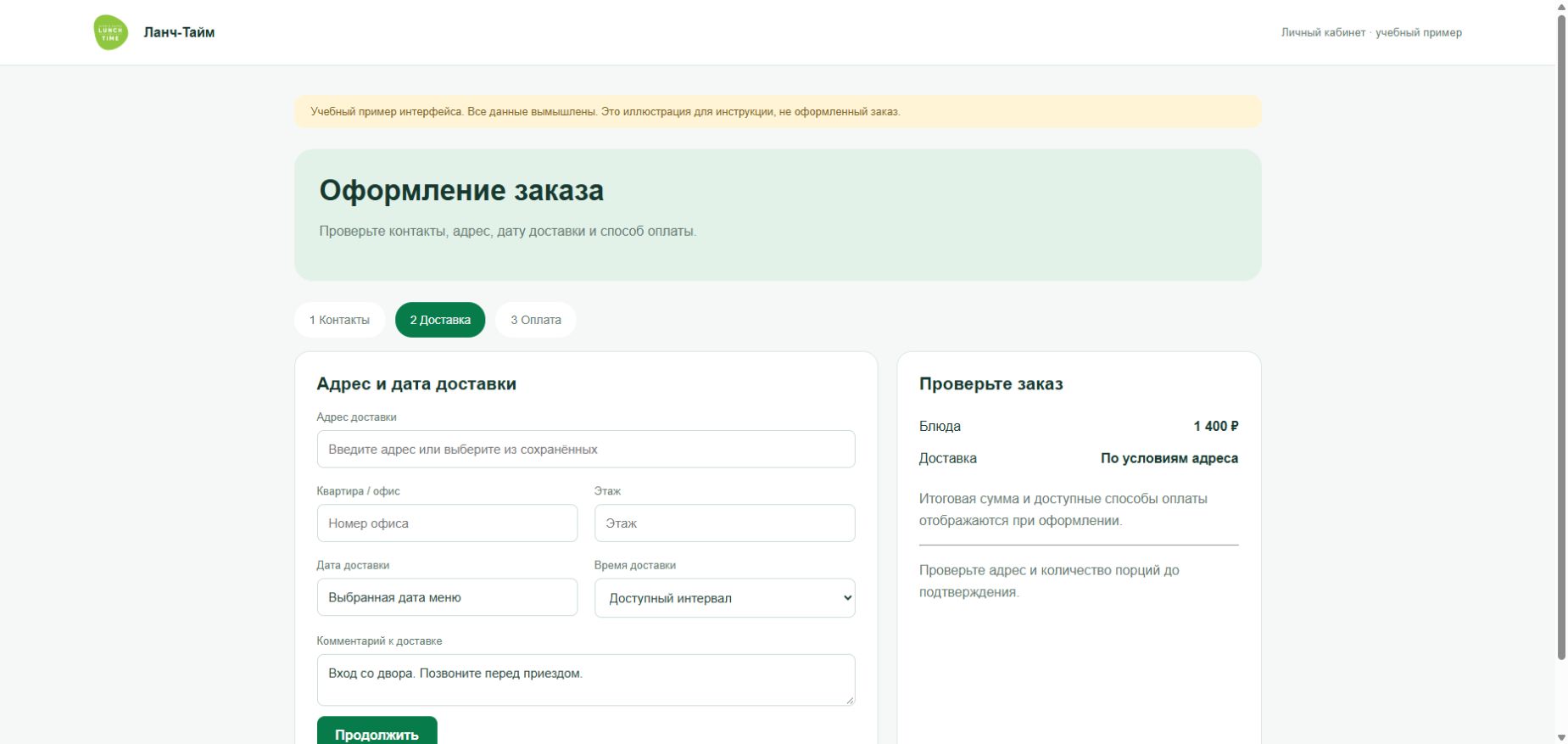Screen dimensions: 1568x744
Task: Click the 1 400 ₽ amount for Блюда
Action: (x=1216, y=426)
